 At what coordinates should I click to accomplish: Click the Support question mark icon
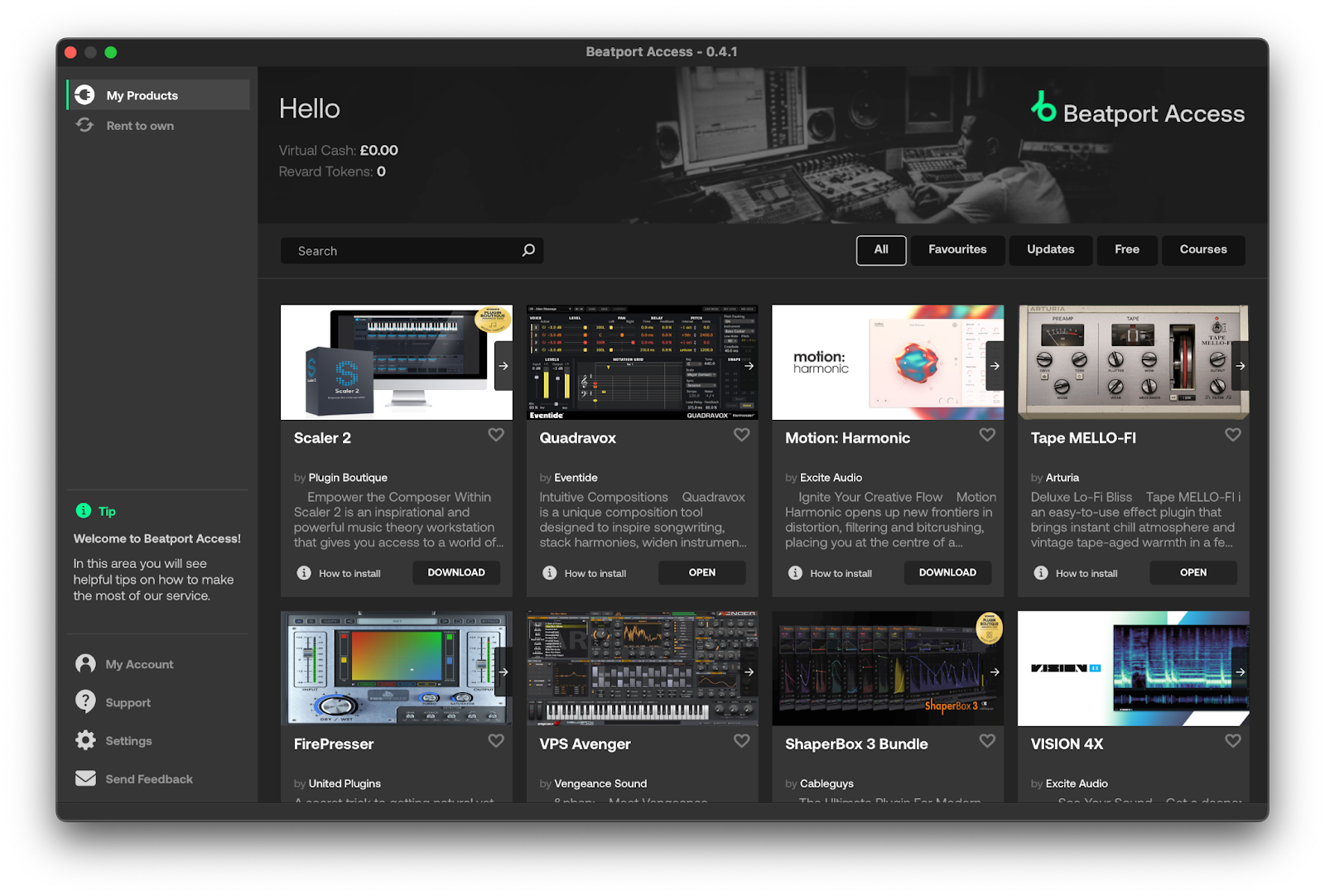[x=85, y=701]
